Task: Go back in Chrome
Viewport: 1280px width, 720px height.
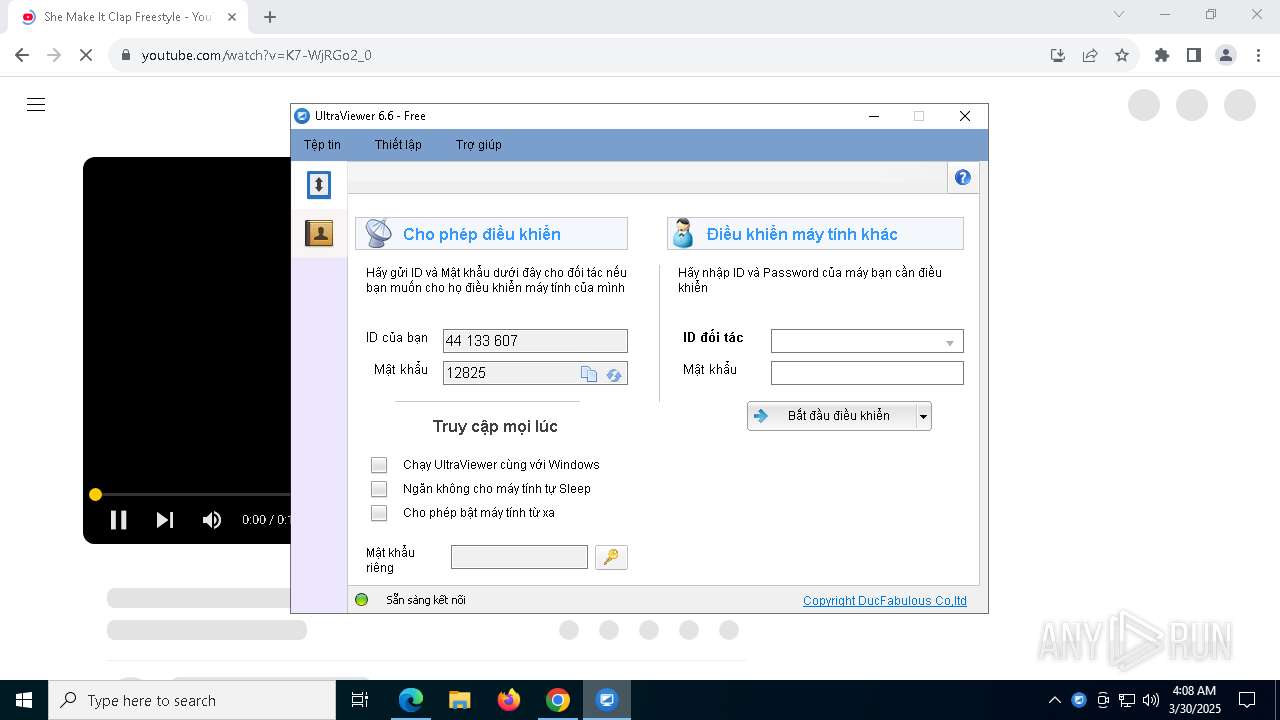Action: click(x=22, y=55)
